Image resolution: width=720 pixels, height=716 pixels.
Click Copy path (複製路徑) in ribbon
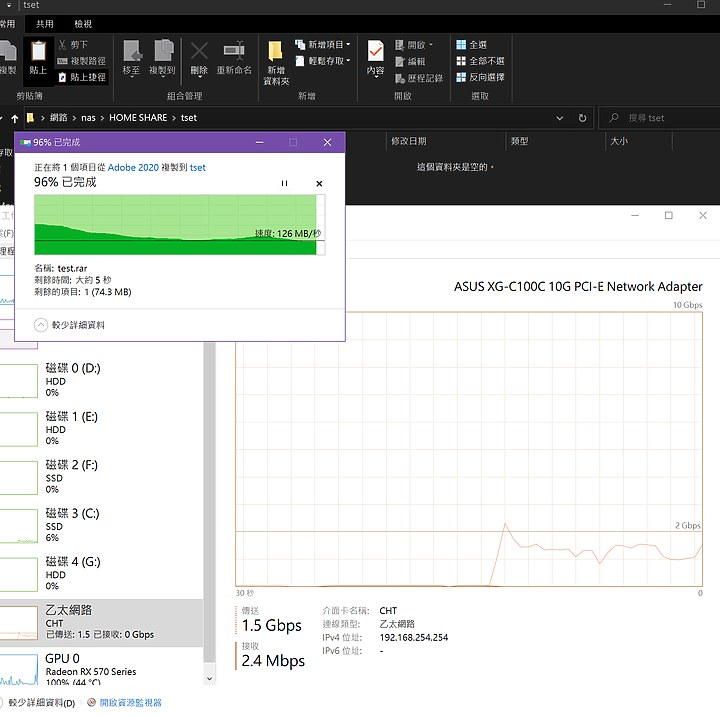[81, 61]
